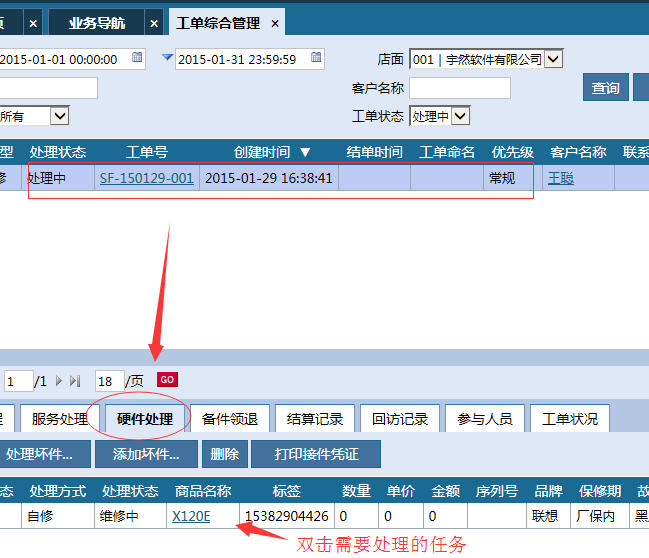
Task: Expand the 所有 dropdown
Action: pyautogui.click(x=59, y=116)
